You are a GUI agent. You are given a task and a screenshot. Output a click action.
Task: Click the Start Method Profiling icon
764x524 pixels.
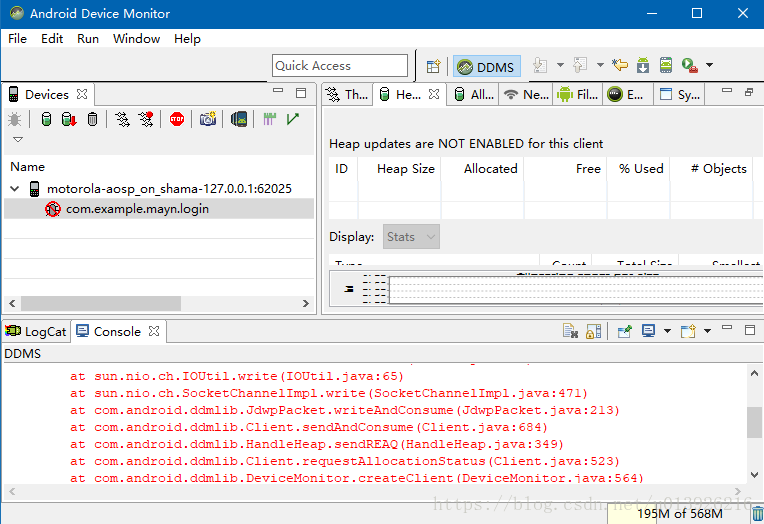click(x=146, y=119)
